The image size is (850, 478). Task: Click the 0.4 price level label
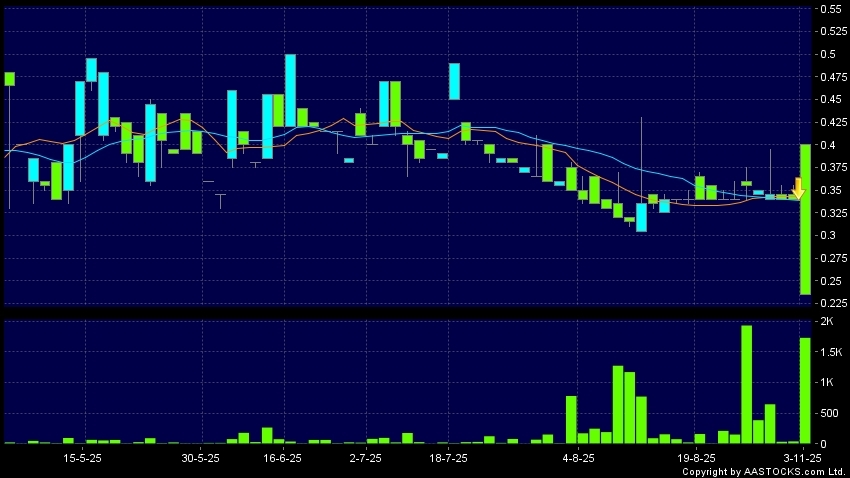826,145
